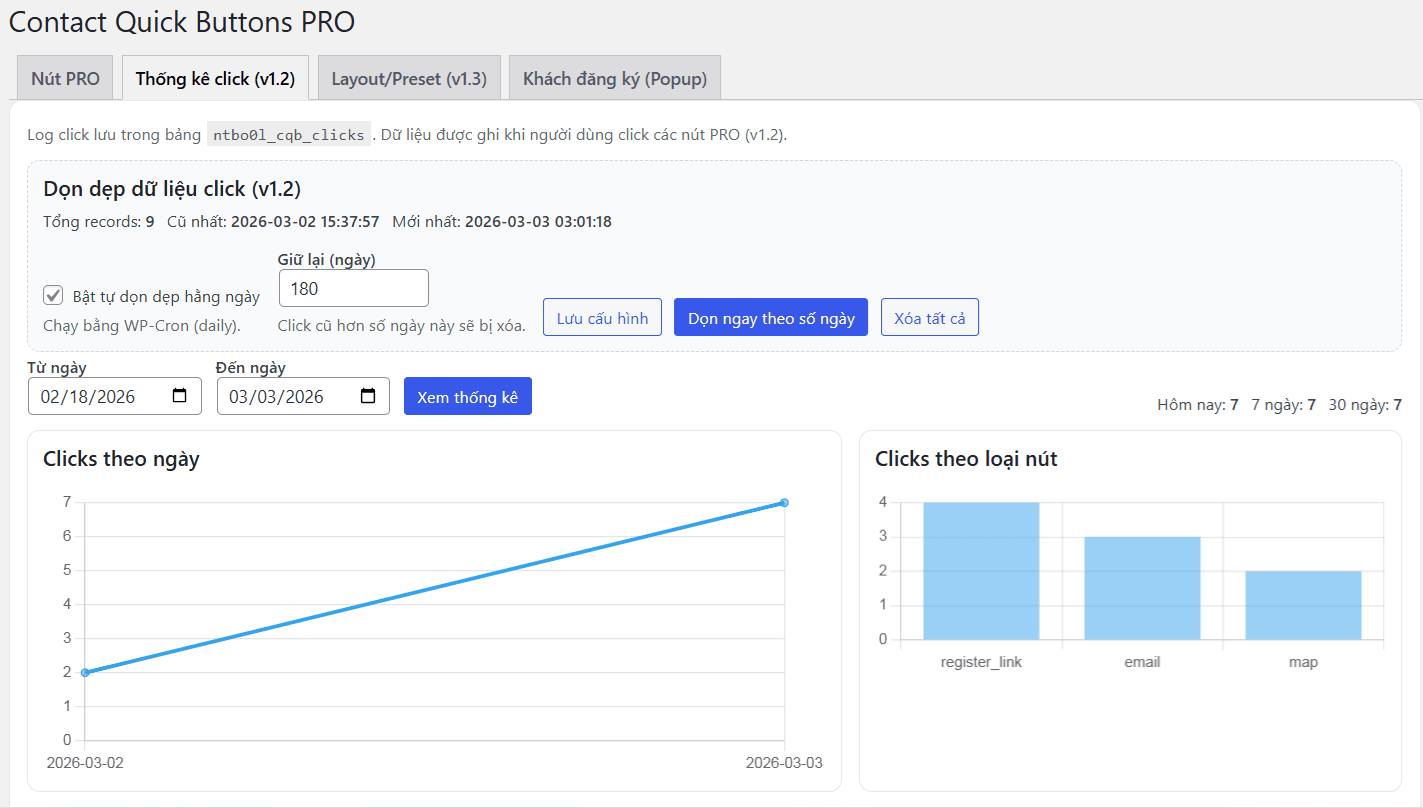Click the month segment of Từ ngày date

pos(51,397)
